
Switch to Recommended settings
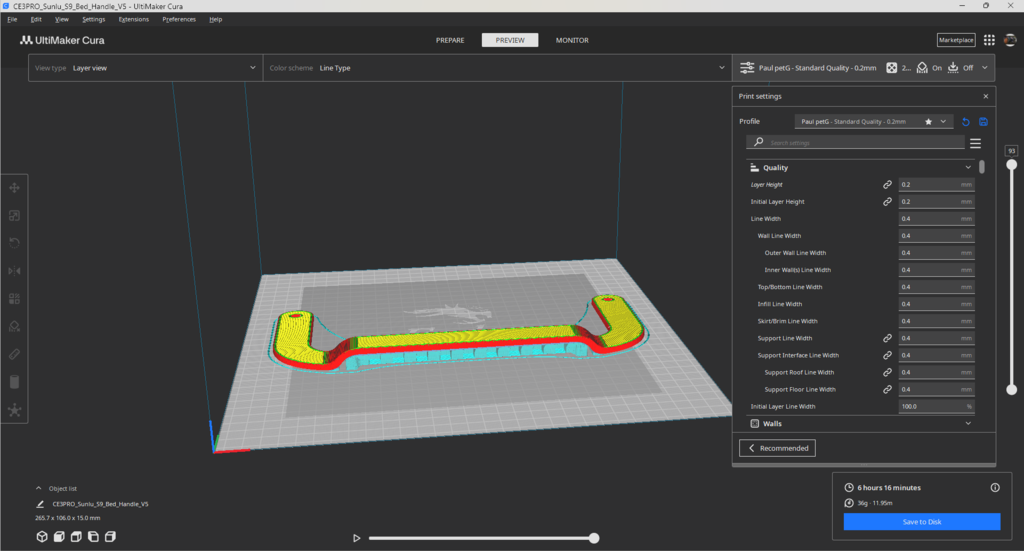pos(777,448)
